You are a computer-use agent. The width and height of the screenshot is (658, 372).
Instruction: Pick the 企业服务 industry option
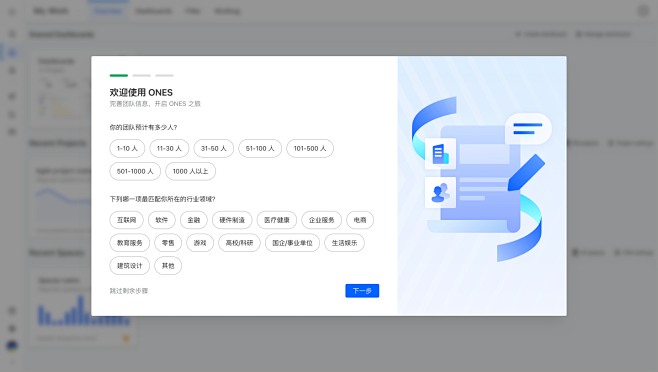pos(321,220)
